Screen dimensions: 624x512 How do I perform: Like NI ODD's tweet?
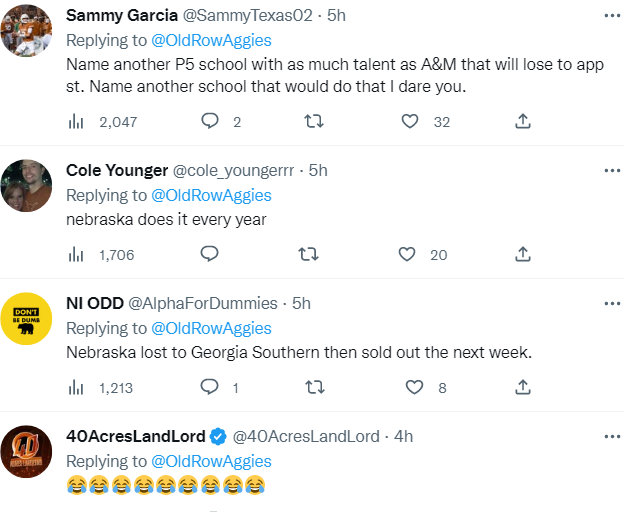tap(414, 387)
